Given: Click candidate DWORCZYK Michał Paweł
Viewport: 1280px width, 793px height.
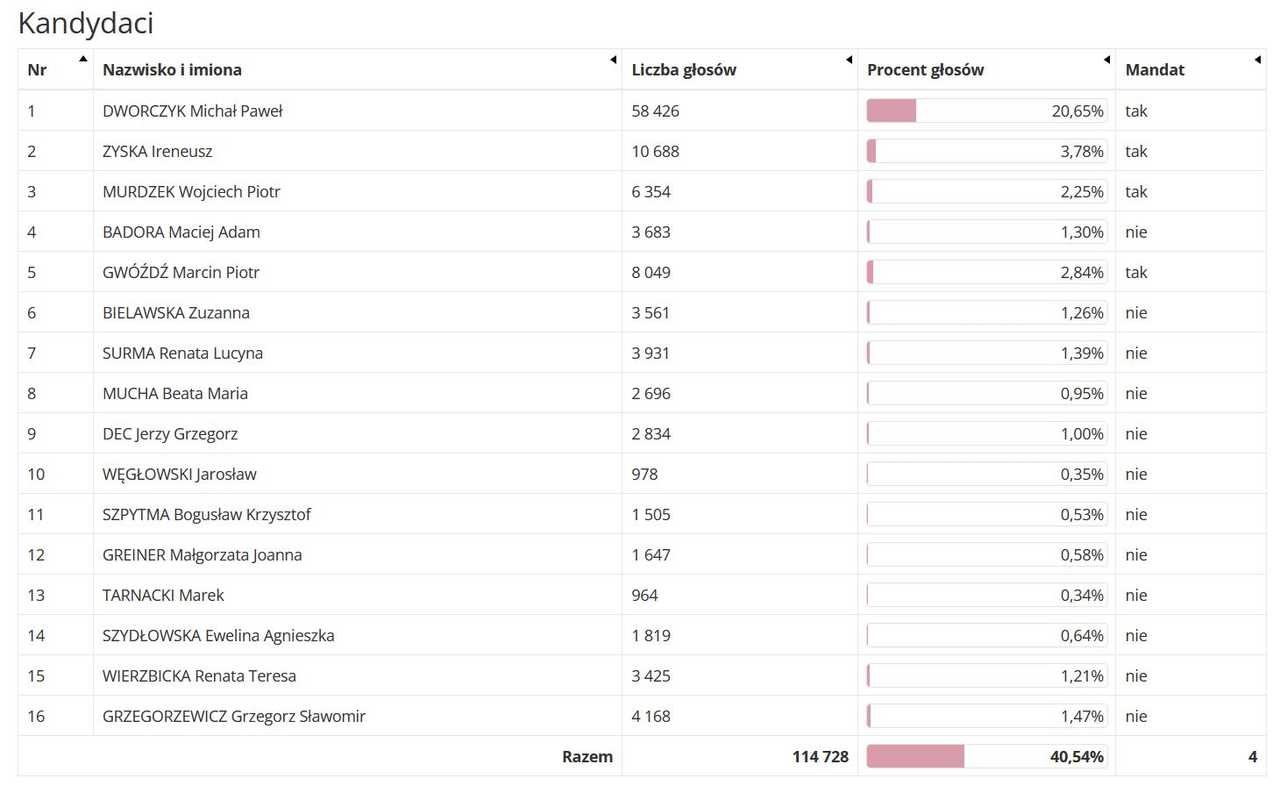Looking at the screenshot, I should click(193, 111).
